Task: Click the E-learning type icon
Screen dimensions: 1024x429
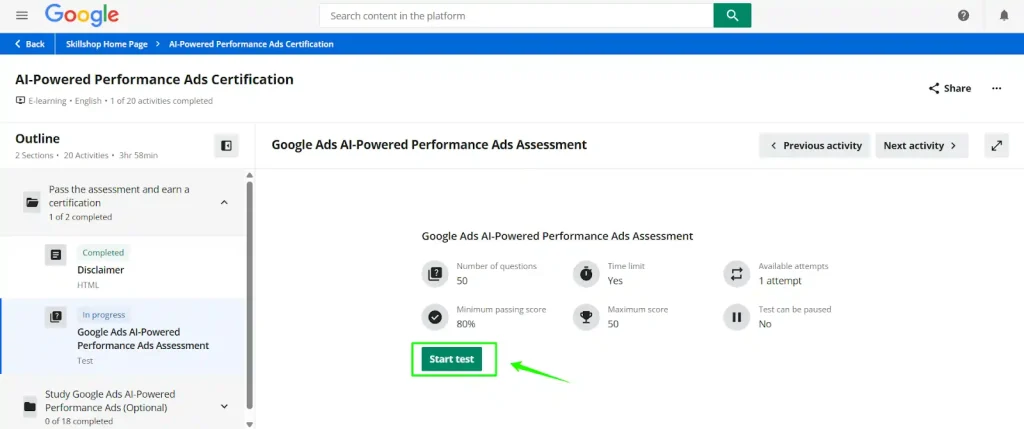Action: pyautogui.click(x=20, y=101)
